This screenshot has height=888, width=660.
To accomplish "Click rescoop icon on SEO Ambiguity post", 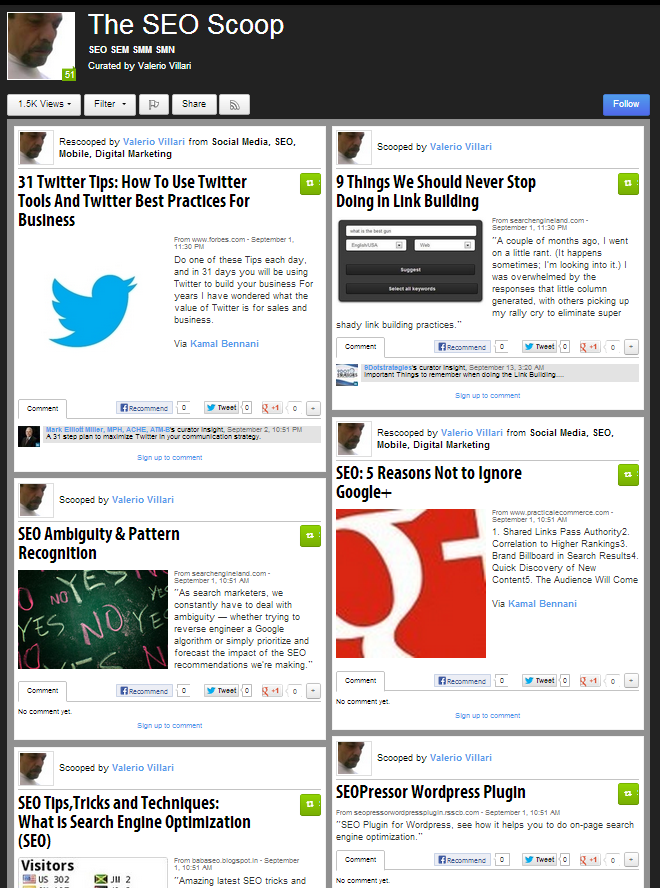I will coord(310,536).
